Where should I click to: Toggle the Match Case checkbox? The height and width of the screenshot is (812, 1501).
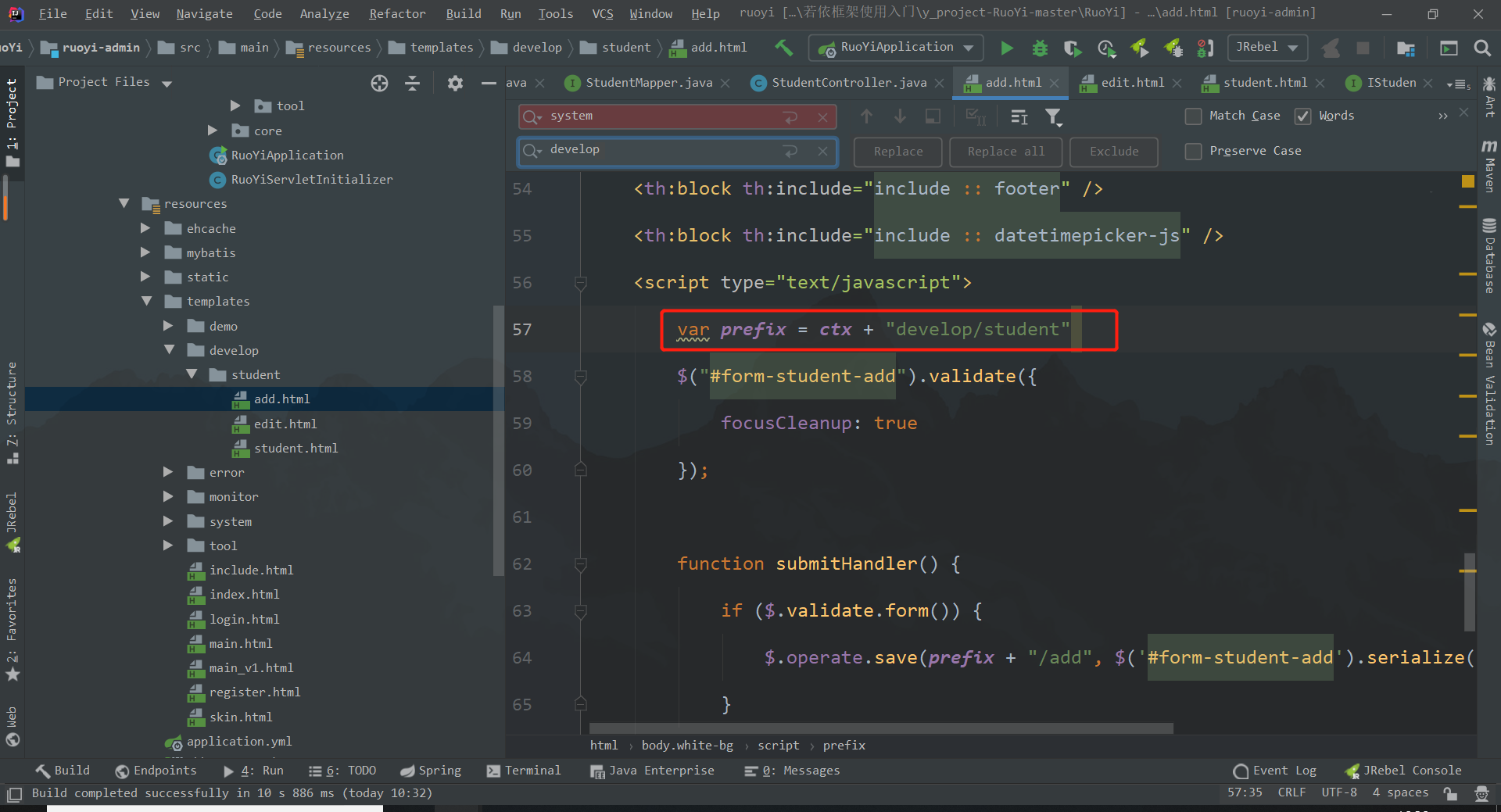(1193, 116)
